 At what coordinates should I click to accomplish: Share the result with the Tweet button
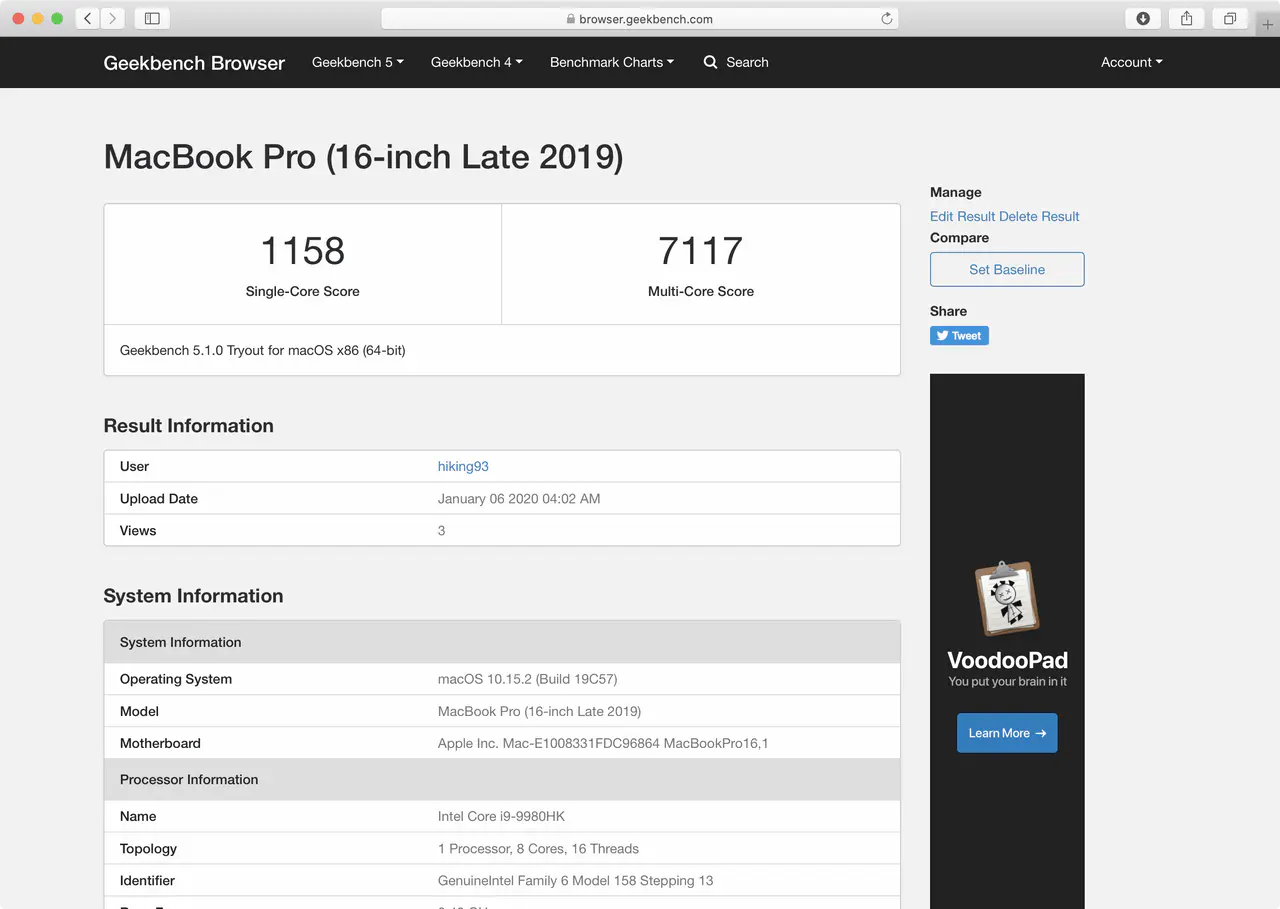point(959,336)
